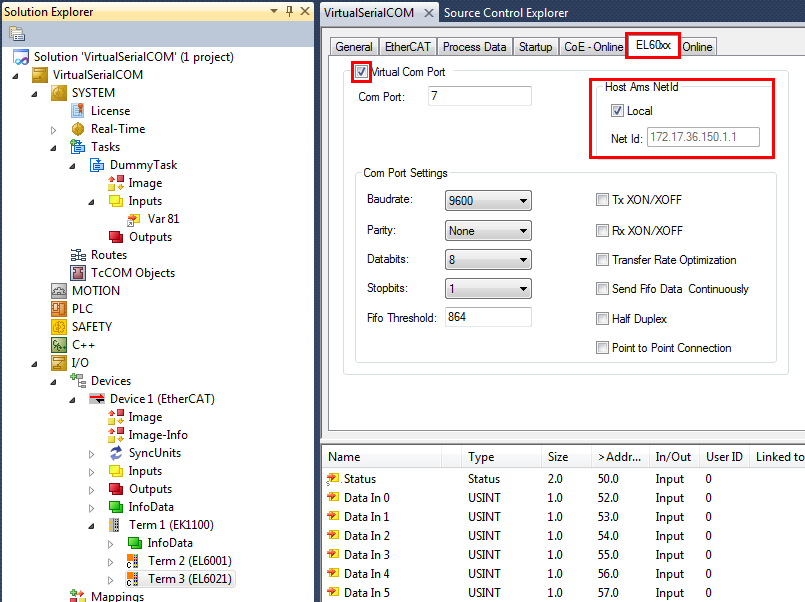Expand the Real-Time tree node

53,130
